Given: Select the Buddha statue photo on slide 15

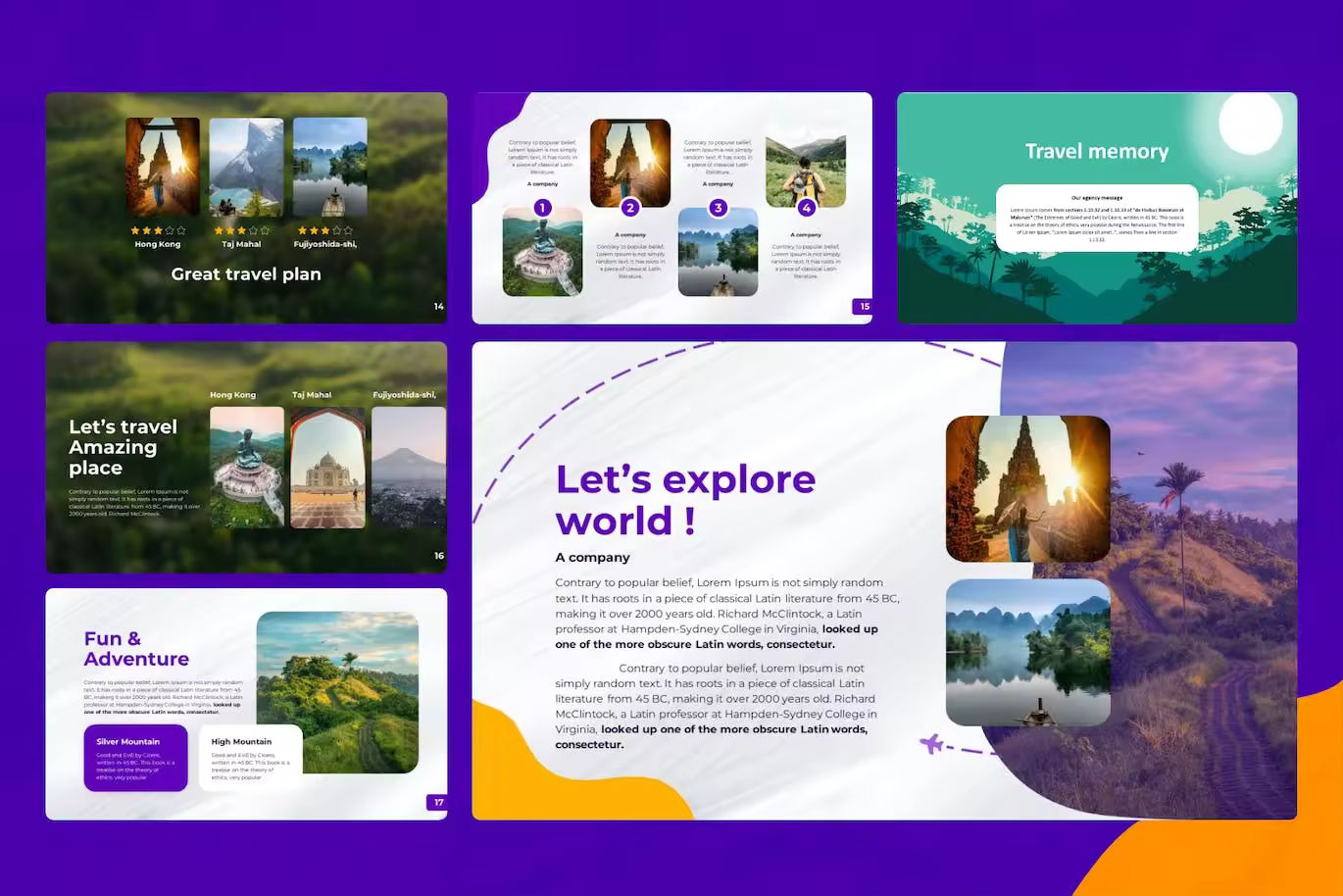Looking at the screenshot, I should (542, 252).
